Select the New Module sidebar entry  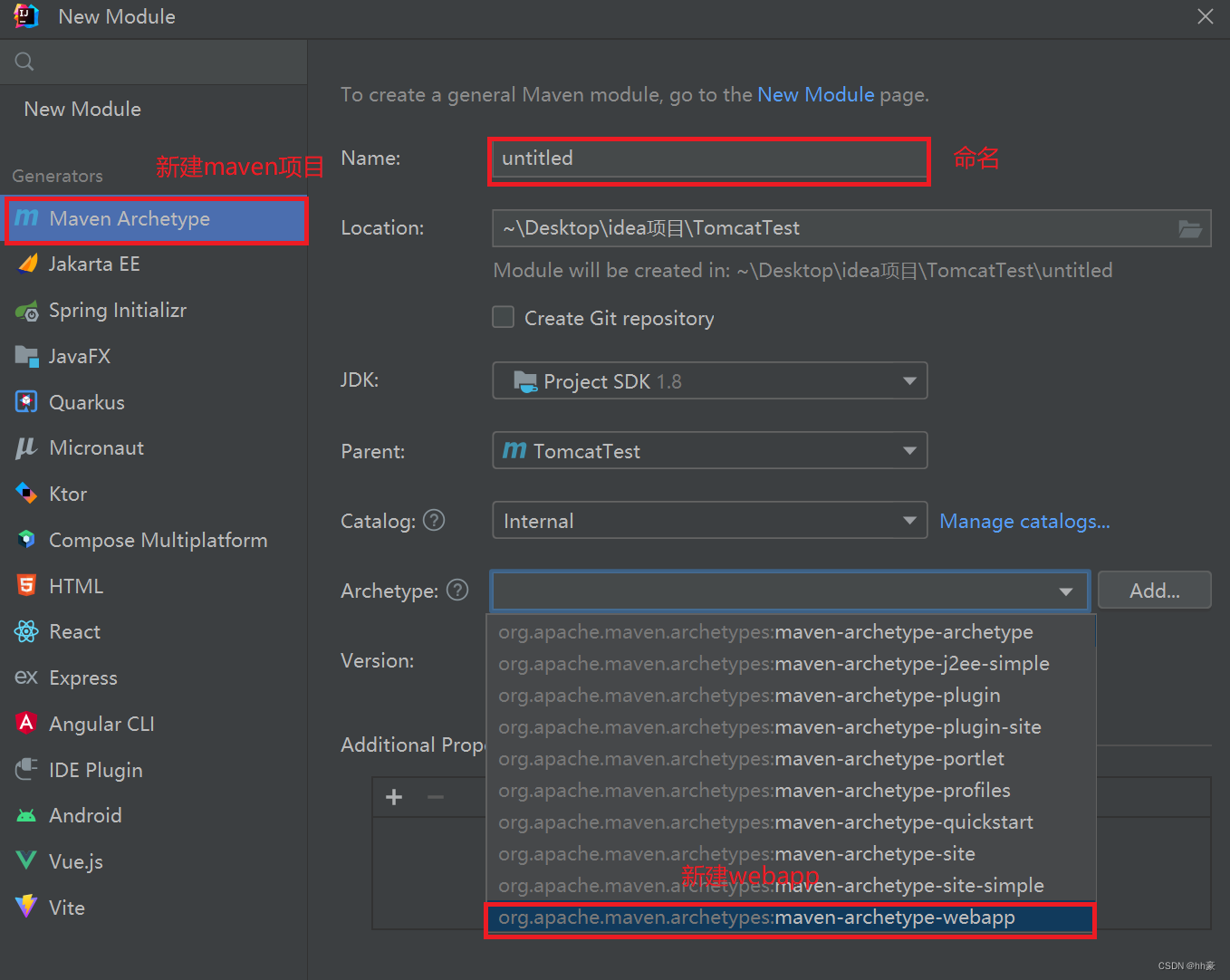coord(154,109)
